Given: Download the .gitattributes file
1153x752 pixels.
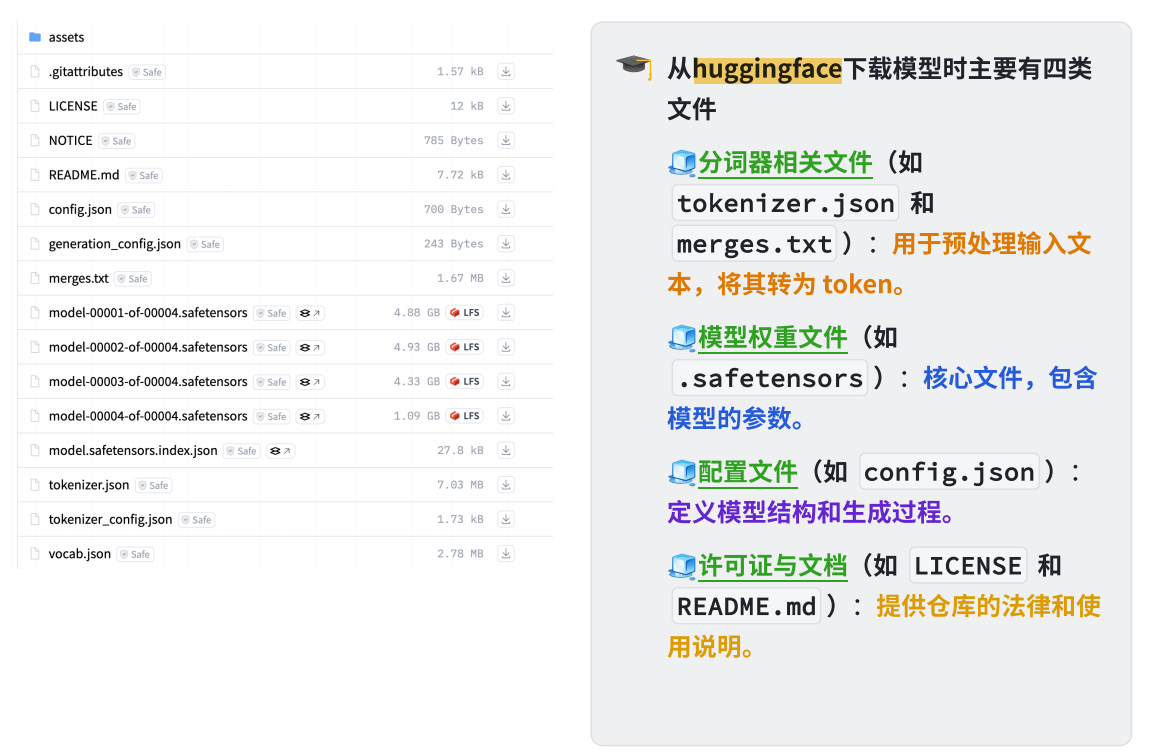Looking at the screenshot, I should point(506,71).
